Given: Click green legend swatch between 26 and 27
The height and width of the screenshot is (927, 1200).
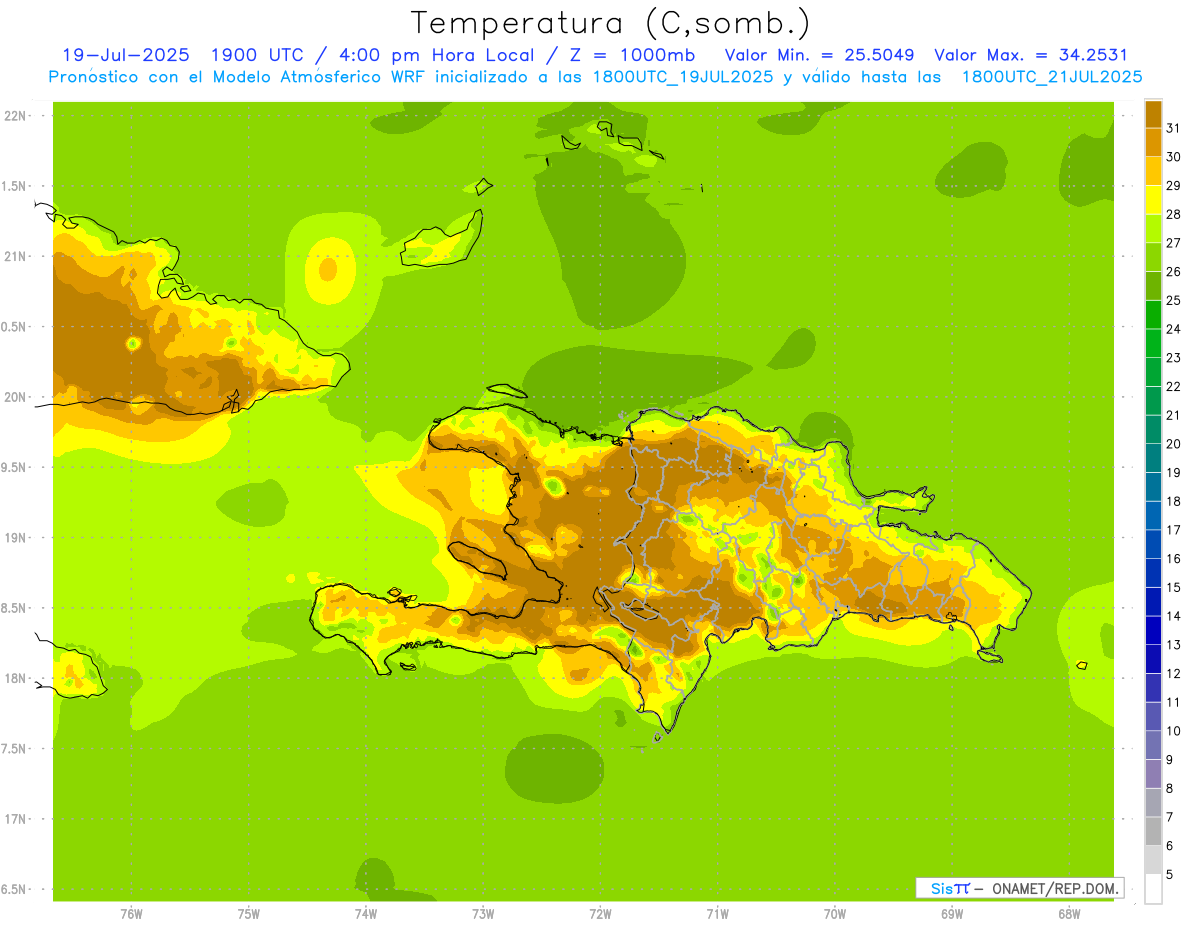Looking at the screenshot, I should point(1153,256).
